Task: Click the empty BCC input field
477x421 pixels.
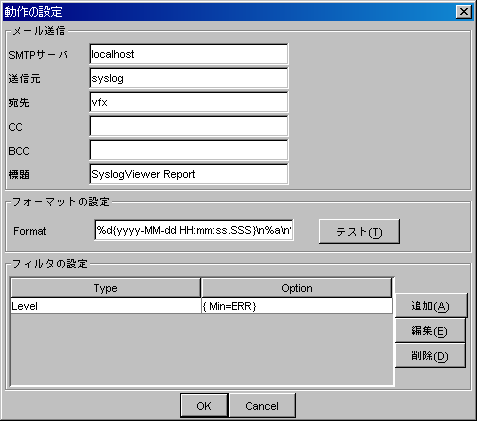Action: pyautogui.click(x=189, y=150)
